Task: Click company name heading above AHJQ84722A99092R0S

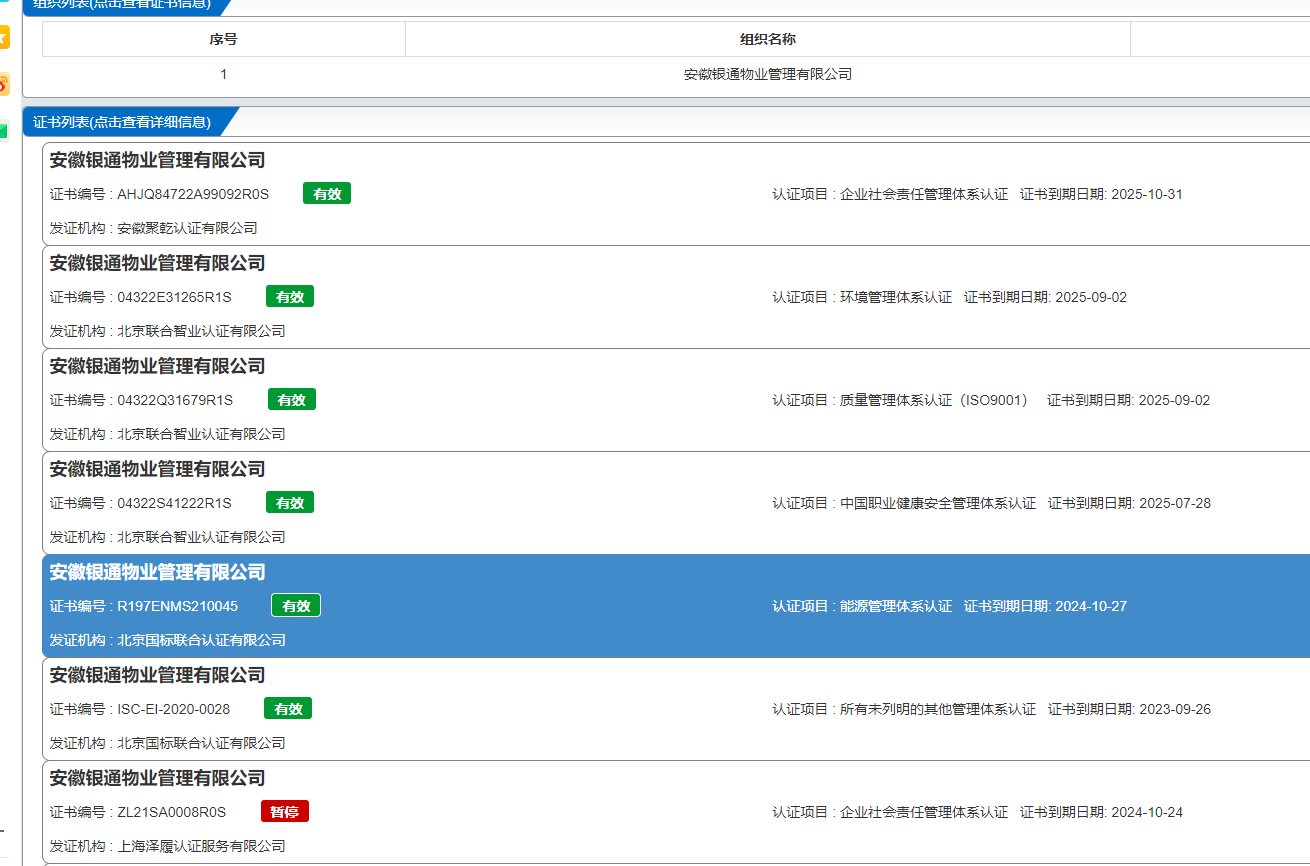Action: tap(158, 160)
